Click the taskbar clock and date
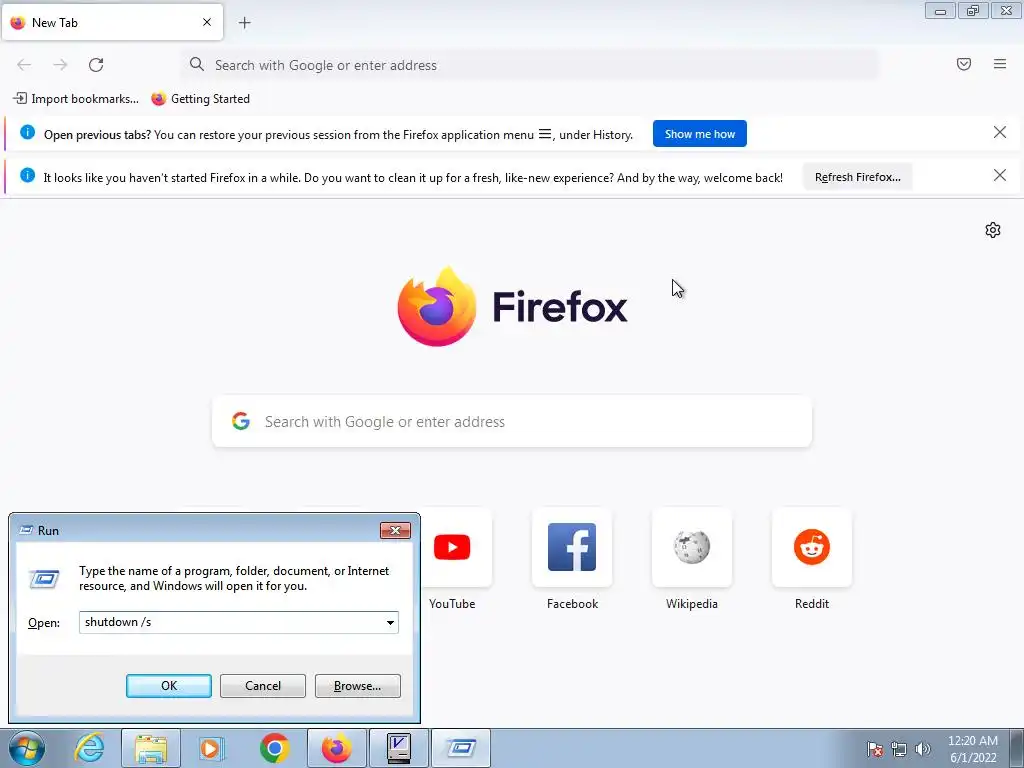The width and height of the screenshot is (1024, 768). pyautogui.click(x=972, y=749)
